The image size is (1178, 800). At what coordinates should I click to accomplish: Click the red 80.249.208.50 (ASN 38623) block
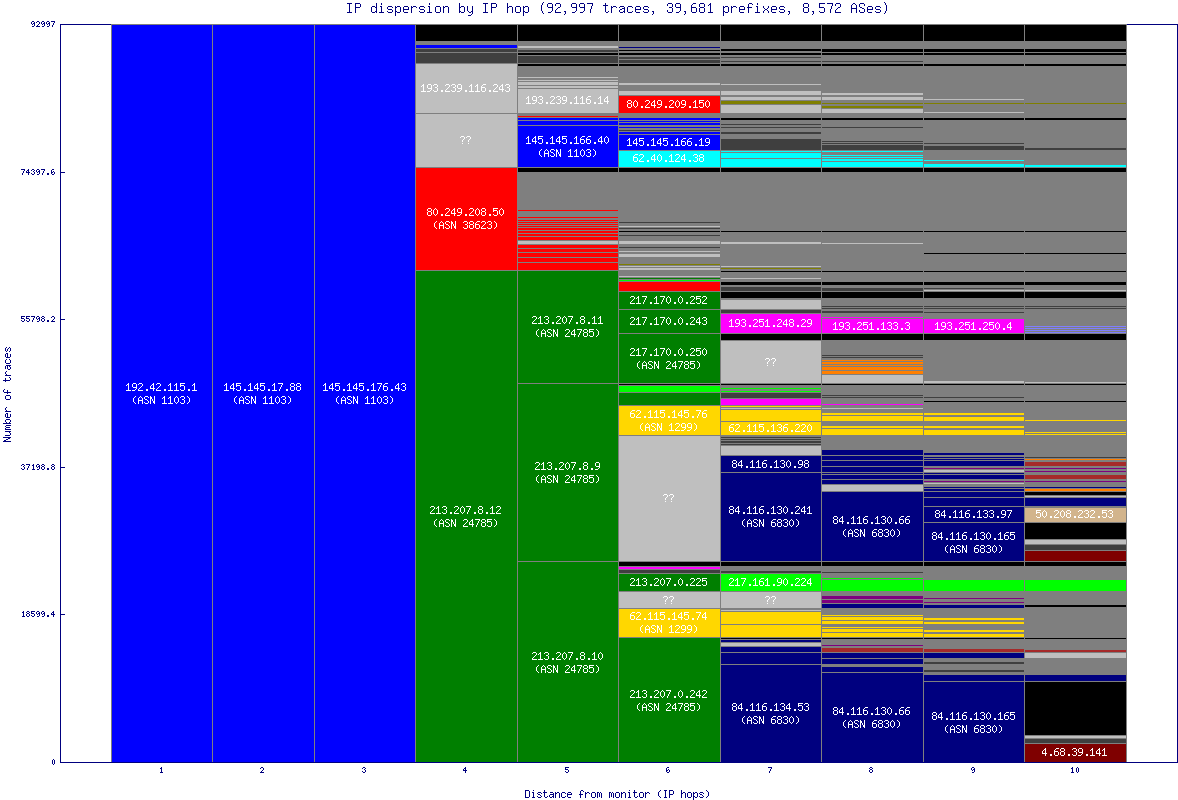click(465, 218)
